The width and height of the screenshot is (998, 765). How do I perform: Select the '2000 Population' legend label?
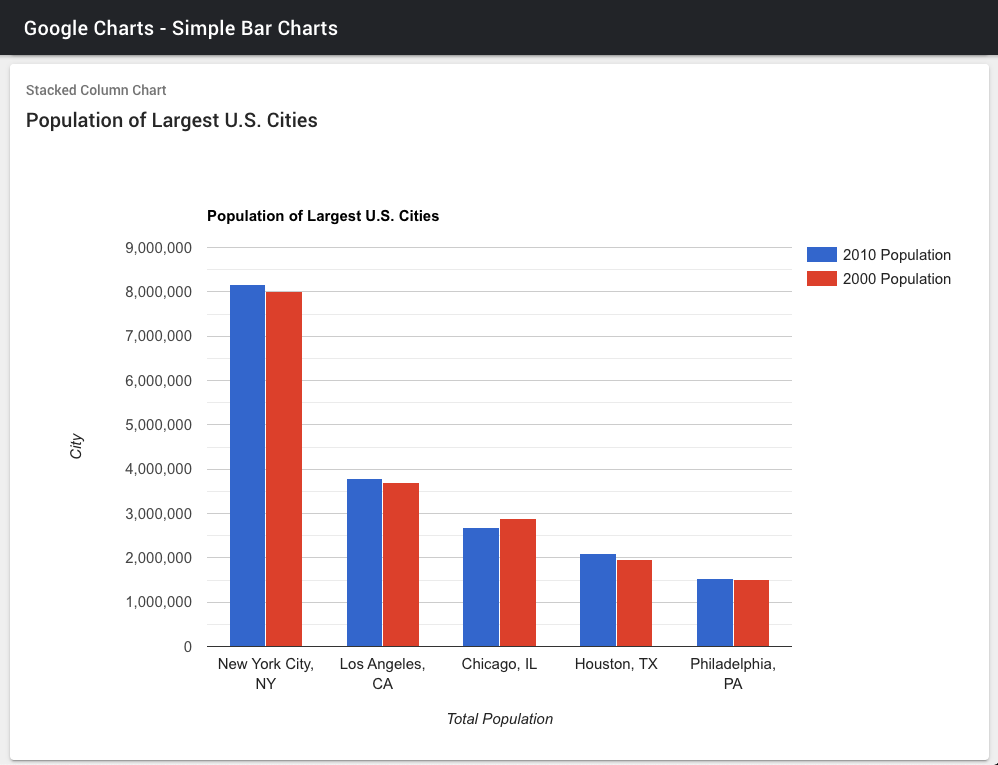[896, 279]
